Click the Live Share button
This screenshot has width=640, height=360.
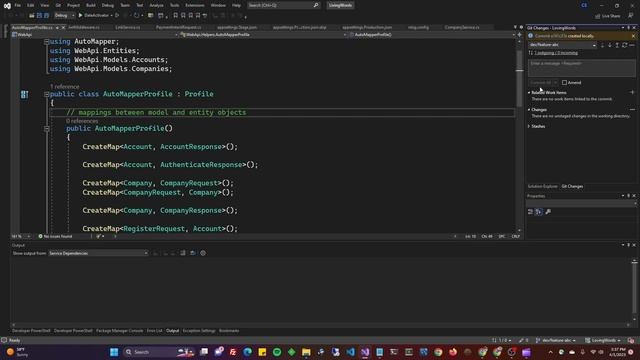608,16
